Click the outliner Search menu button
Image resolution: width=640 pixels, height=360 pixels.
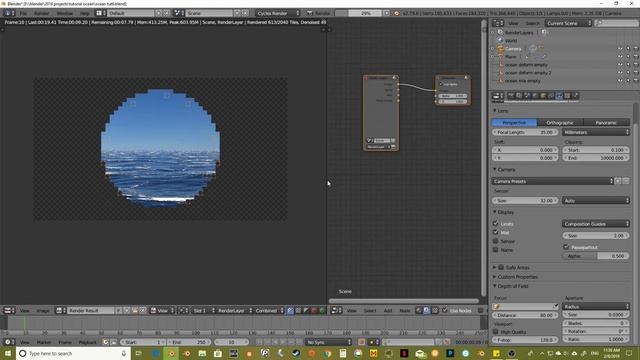tap(532, 23)
